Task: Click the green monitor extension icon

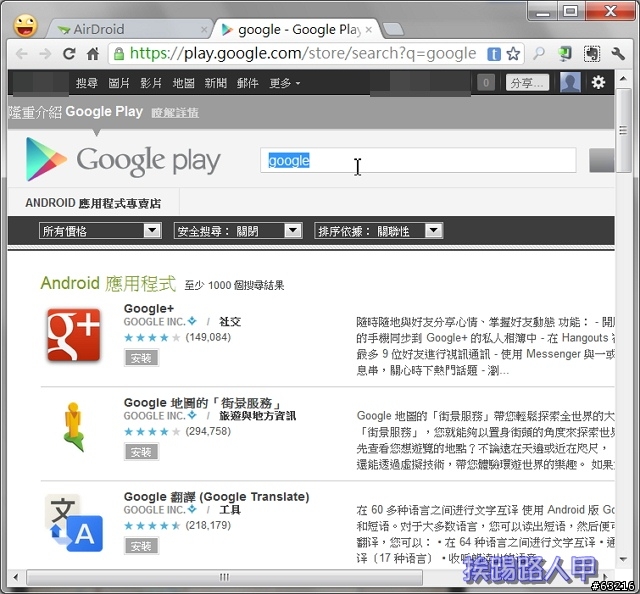Action: click(x=565, y=53)
